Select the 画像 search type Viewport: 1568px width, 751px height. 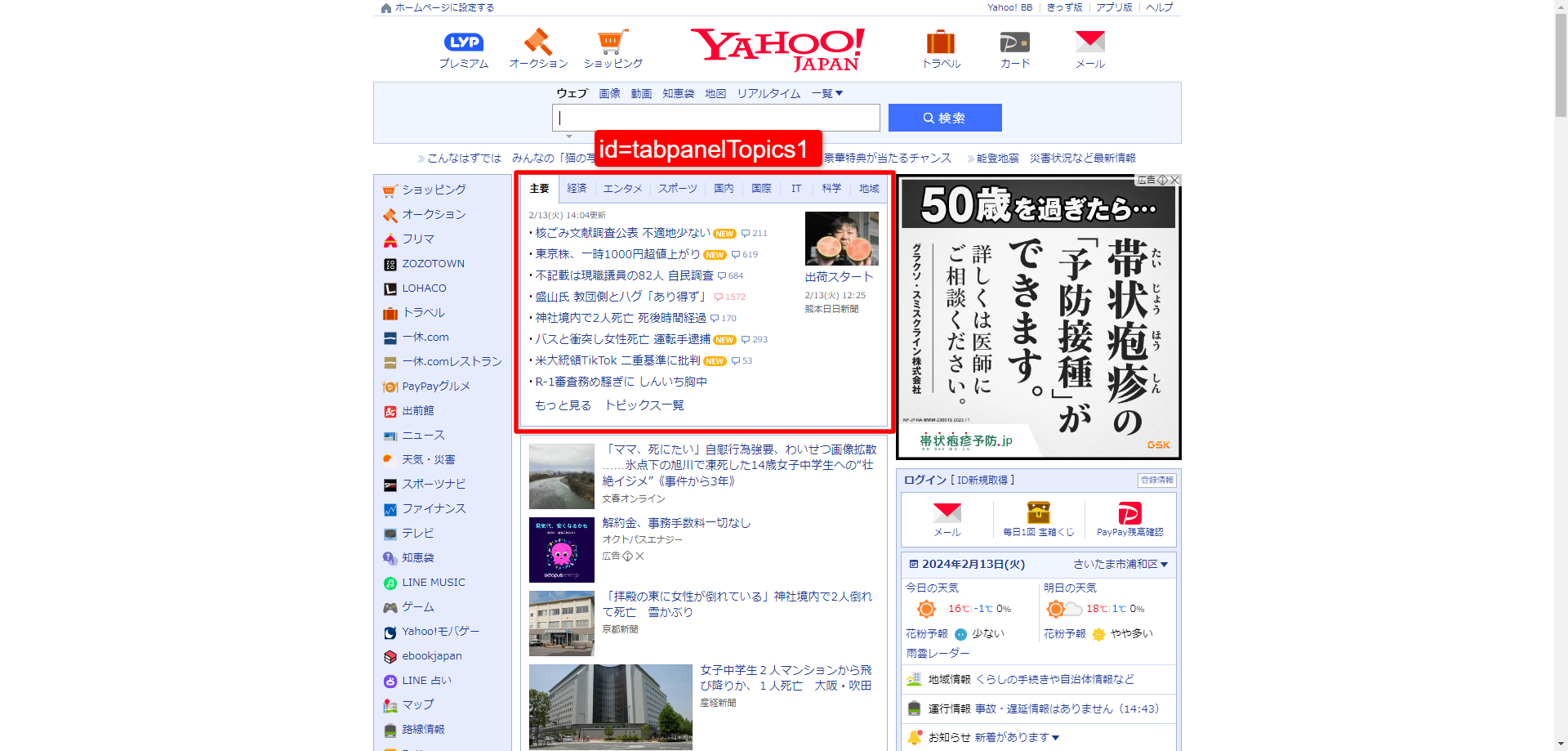[609, 94]
